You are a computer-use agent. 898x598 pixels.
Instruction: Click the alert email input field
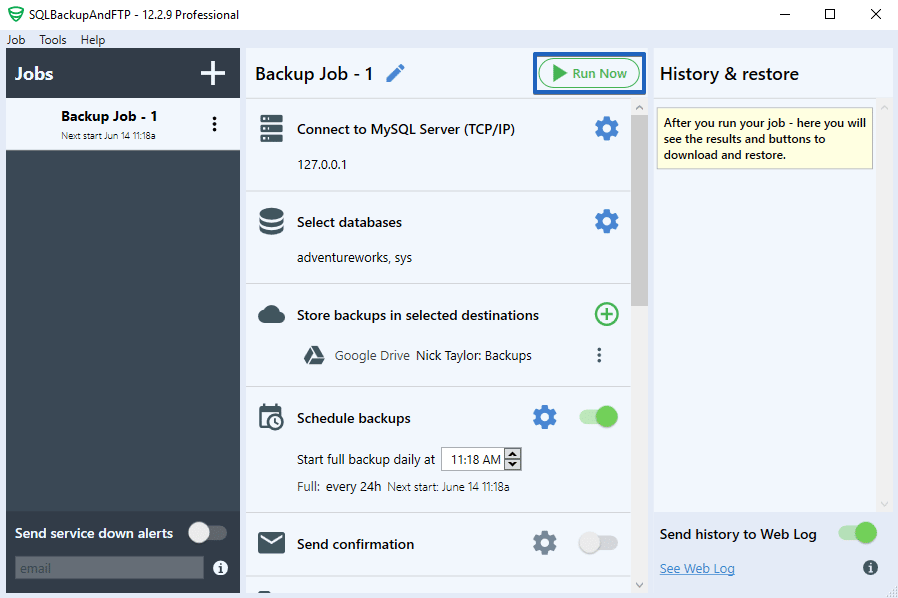[x=109, y=568]
